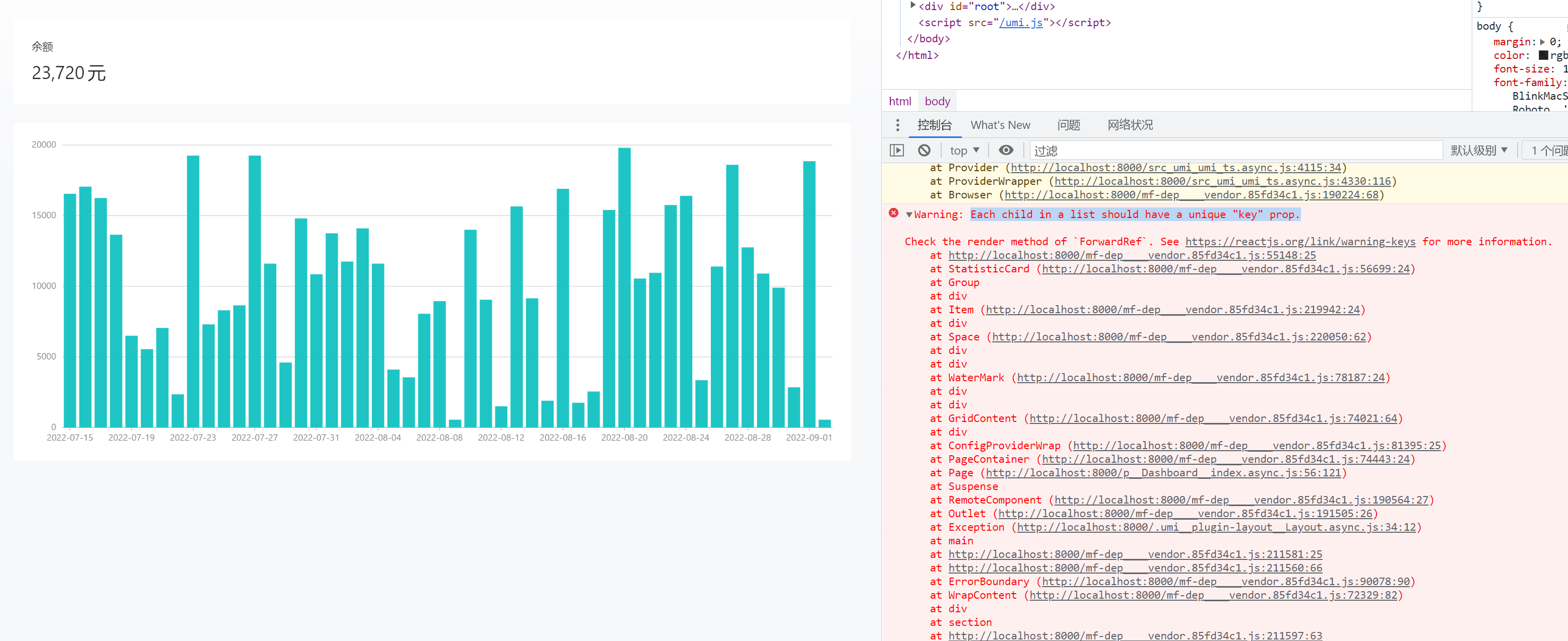Select the html breadcrumb element

[900, 102]
